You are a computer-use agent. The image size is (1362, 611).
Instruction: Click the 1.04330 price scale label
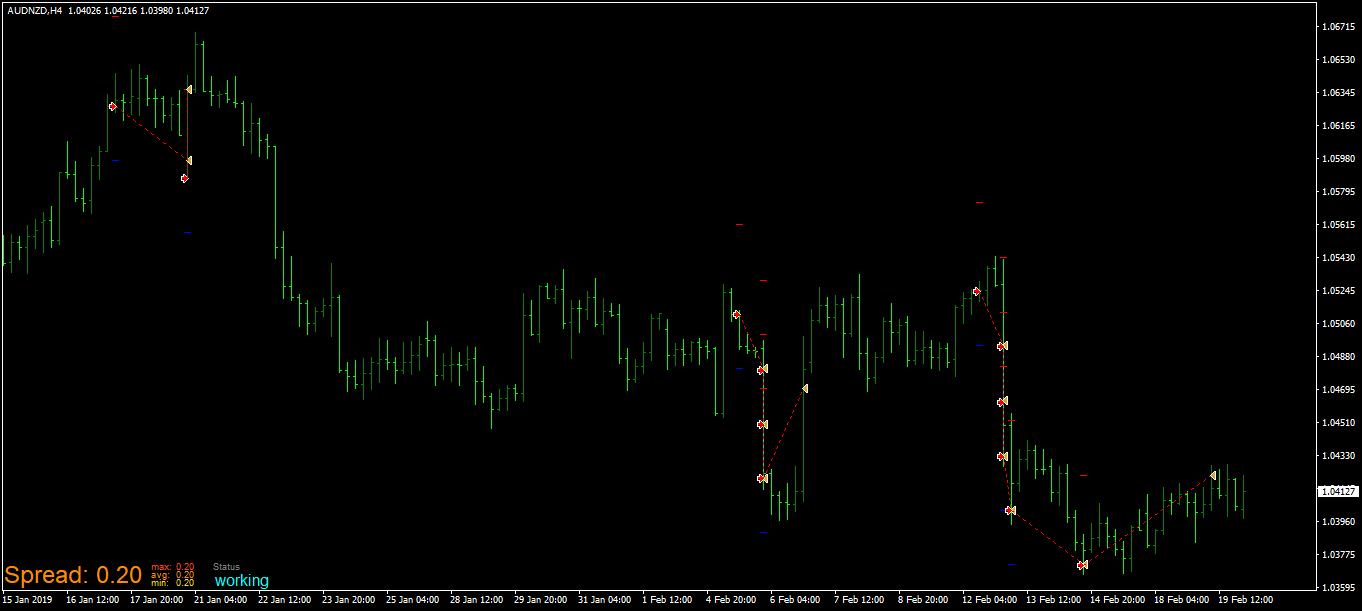click(1338, 456)
